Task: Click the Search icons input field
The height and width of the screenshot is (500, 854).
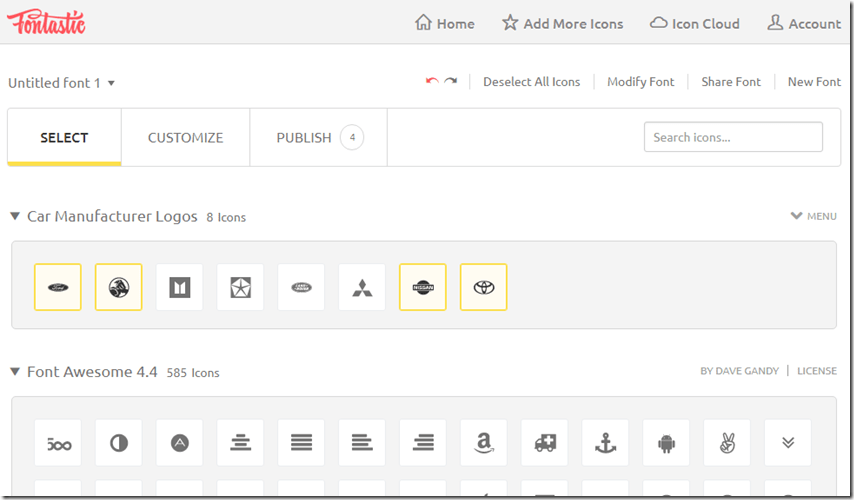Action: click(x=733, y=137)
